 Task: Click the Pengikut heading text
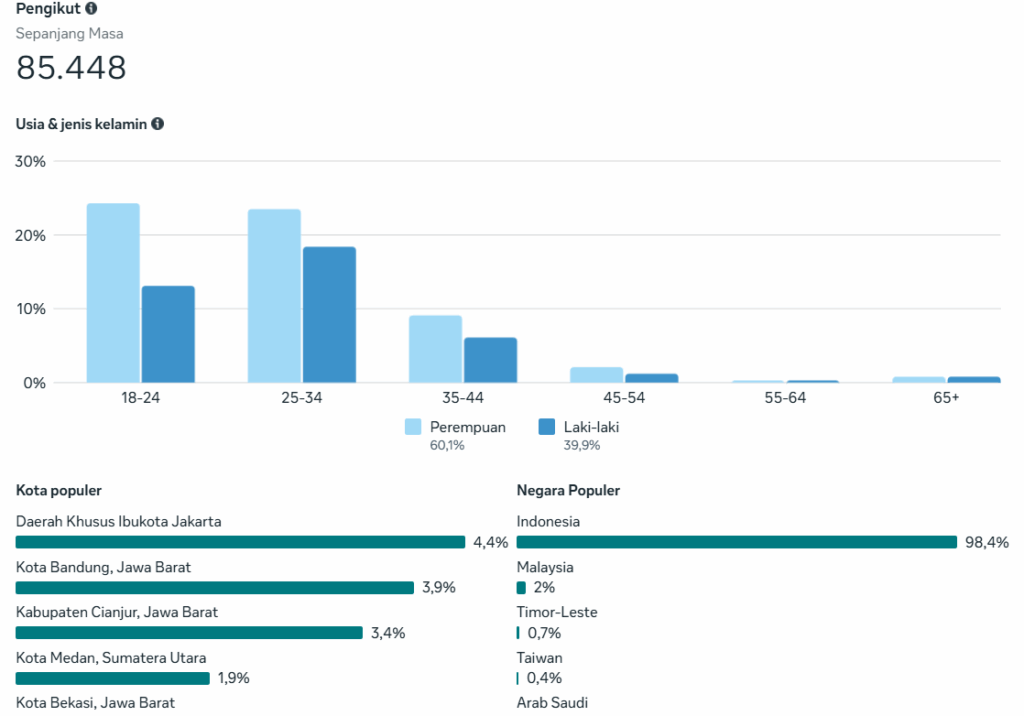(48, 8)
